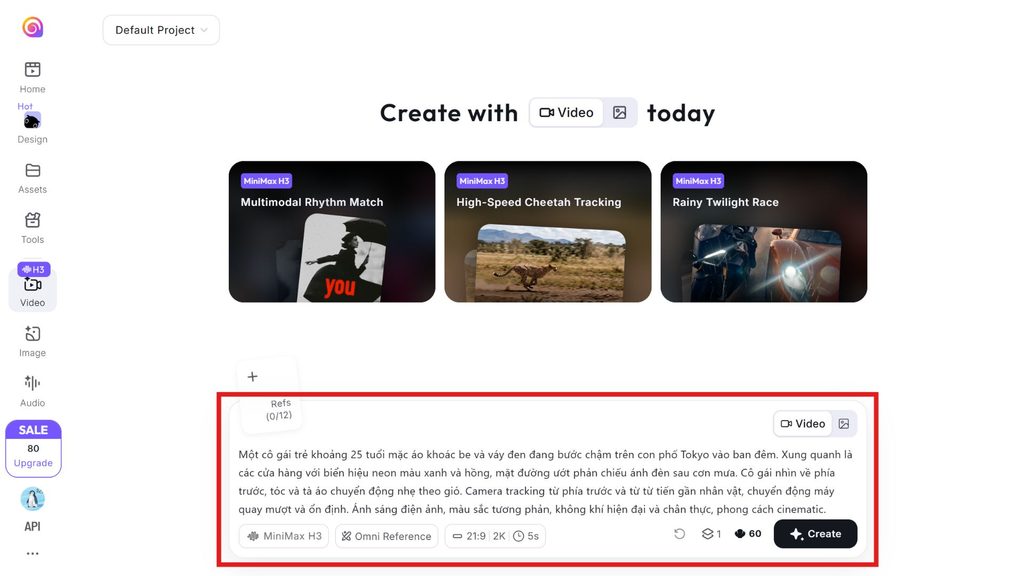This screenshot has width=1024, height=576.
Task: Click the SALE Upgrade badge
Action: point(33,448)
